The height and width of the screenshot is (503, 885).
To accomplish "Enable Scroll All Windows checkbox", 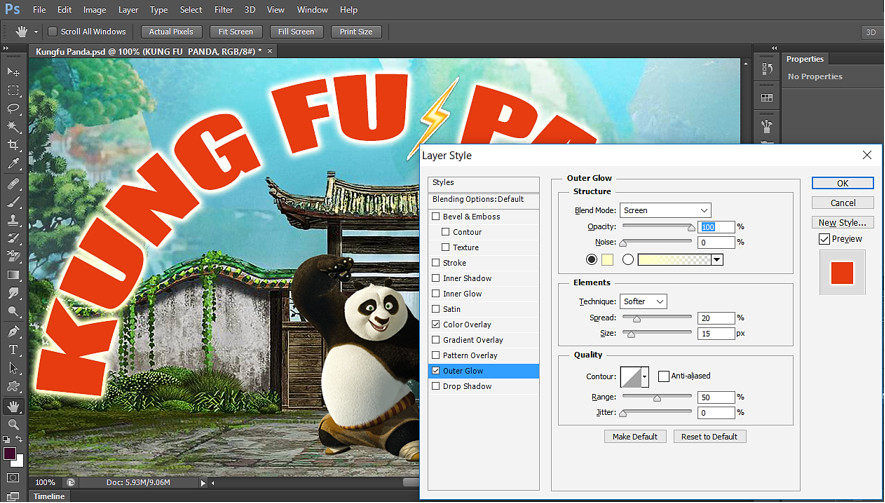I will coord(52,32).
